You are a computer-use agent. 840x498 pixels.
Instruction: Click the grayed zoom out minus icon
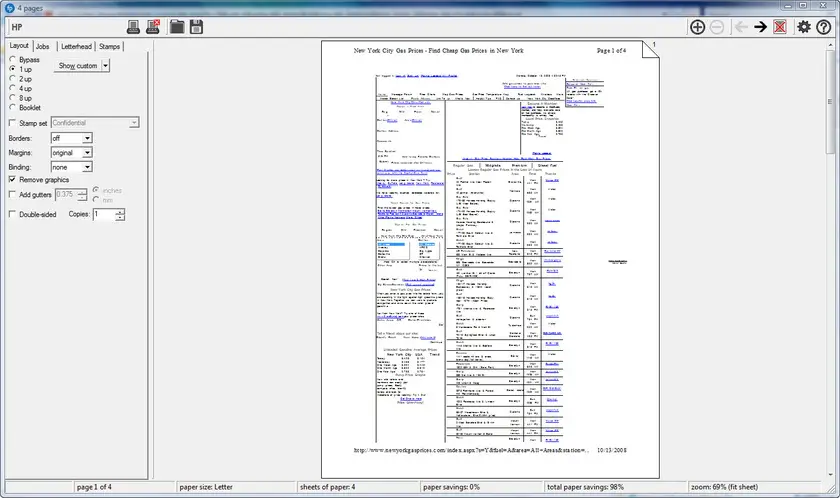(717, 27)
